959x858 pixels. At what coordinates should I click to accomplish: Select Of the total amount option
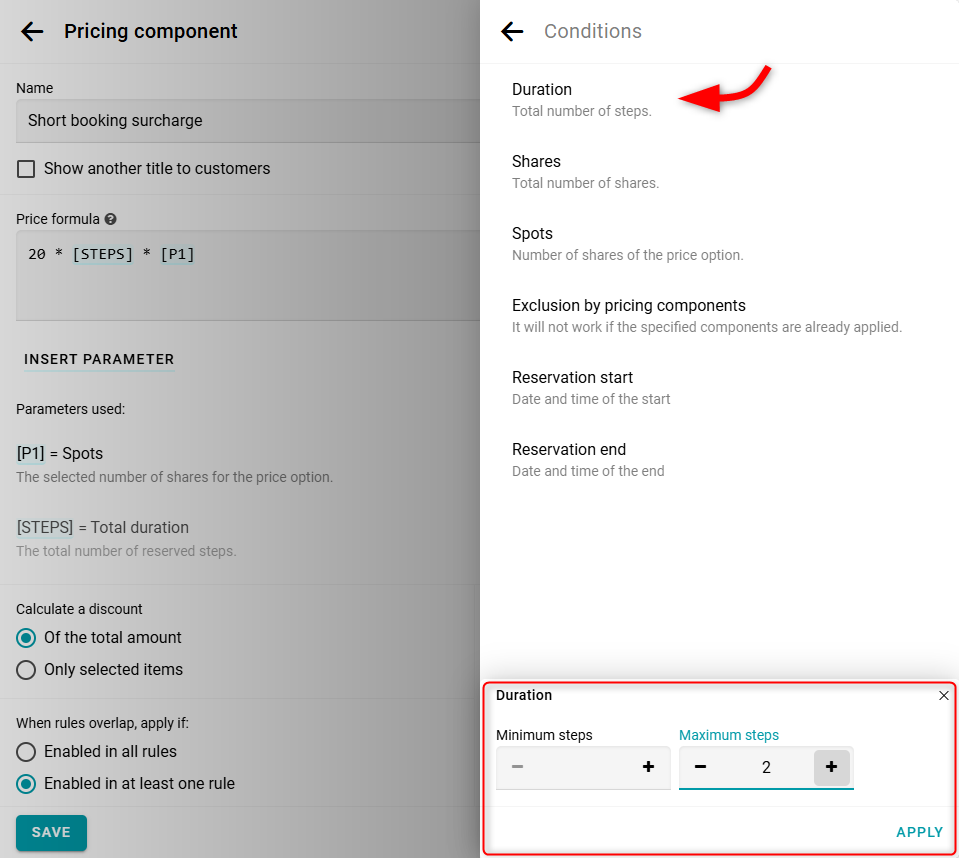pyautogui.click(x=27, y=638)
